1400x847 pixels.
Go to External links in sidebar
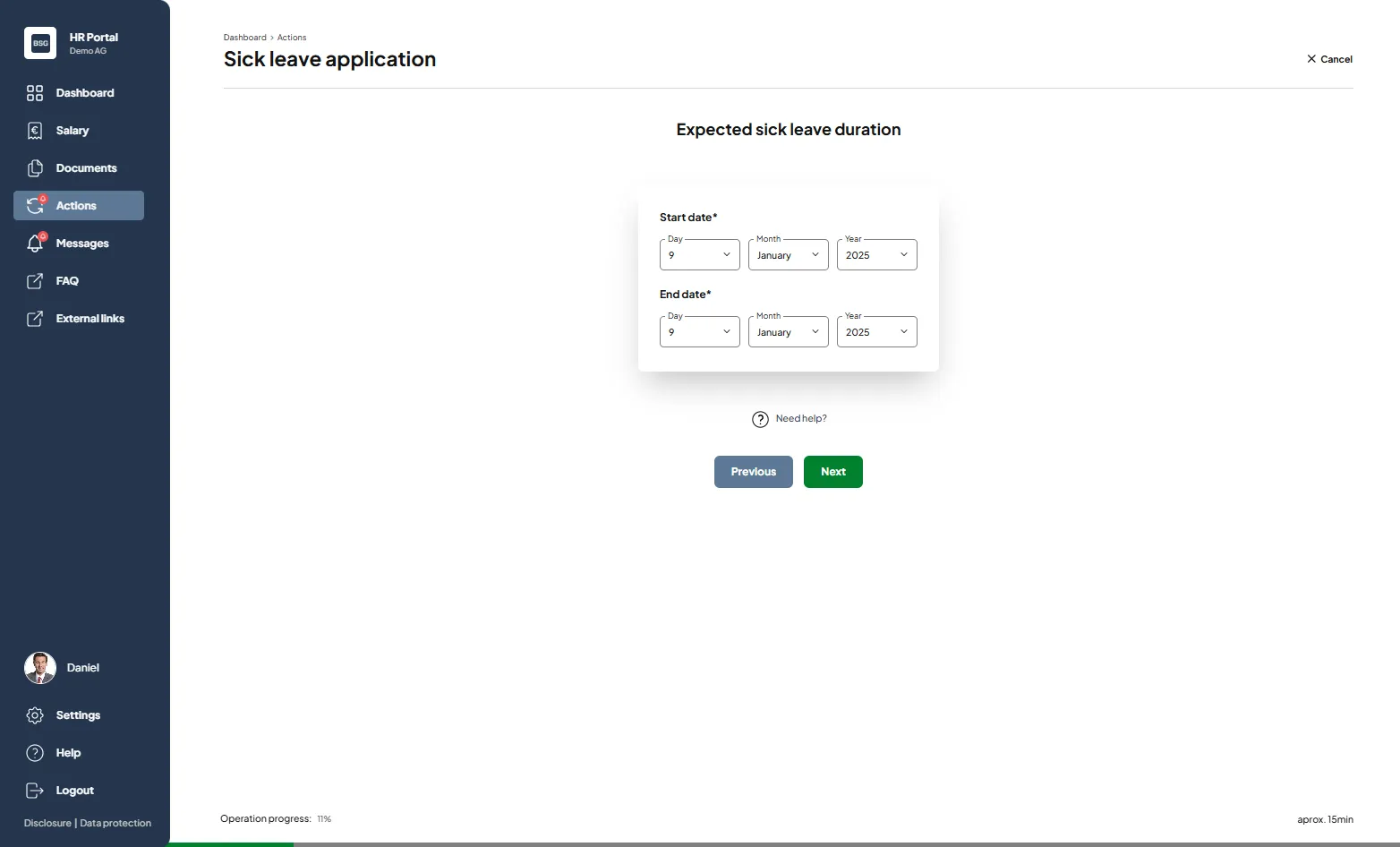coord(90,319)
